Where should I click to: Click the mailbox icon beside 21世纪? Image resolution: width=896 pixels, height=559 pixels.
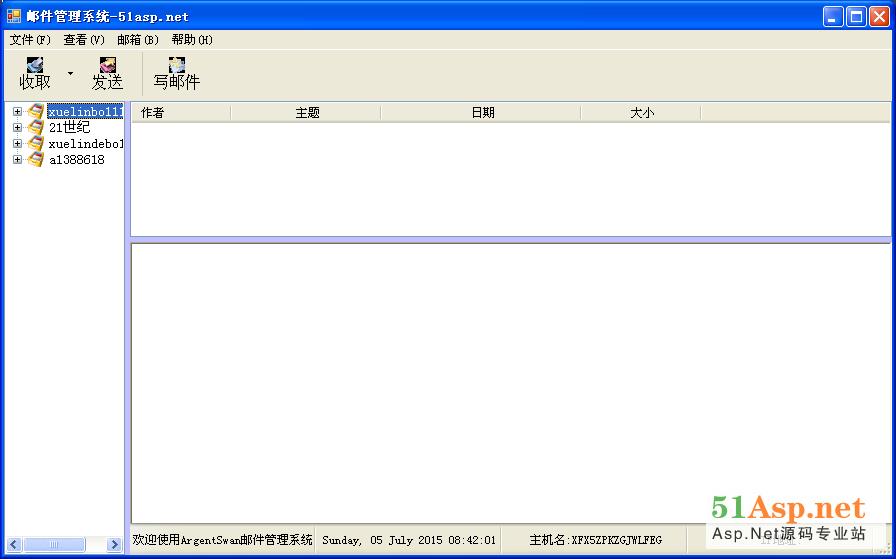[x=36, y=128]
